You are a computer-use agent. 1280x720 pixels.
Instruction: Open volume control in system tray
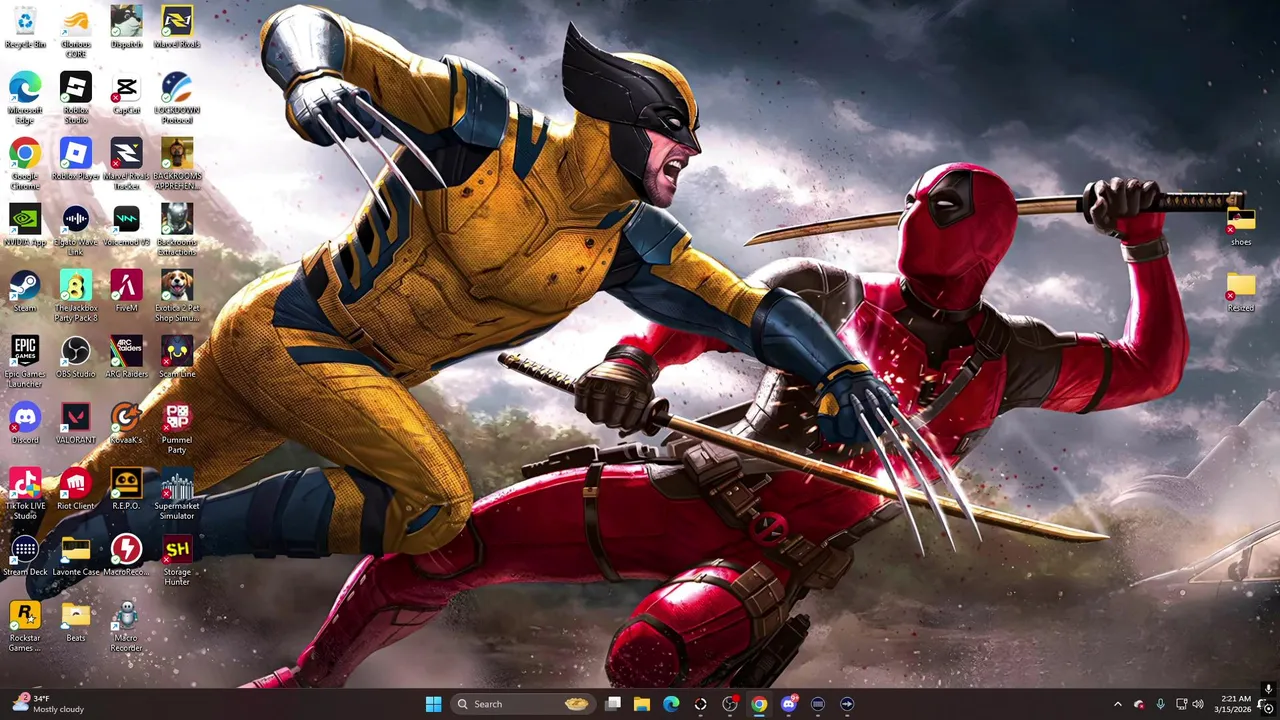point(1198,704)
